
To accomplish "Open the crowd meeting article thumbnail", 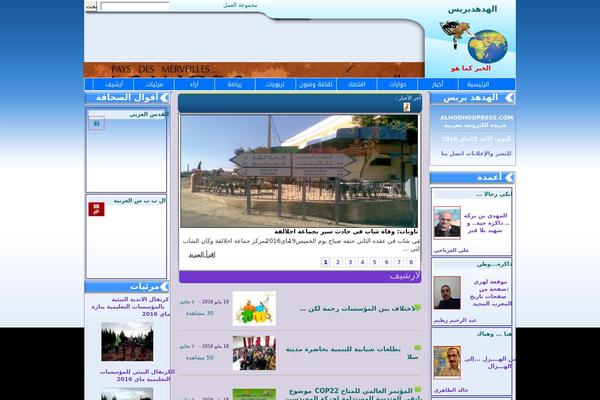I will (254, 353).
